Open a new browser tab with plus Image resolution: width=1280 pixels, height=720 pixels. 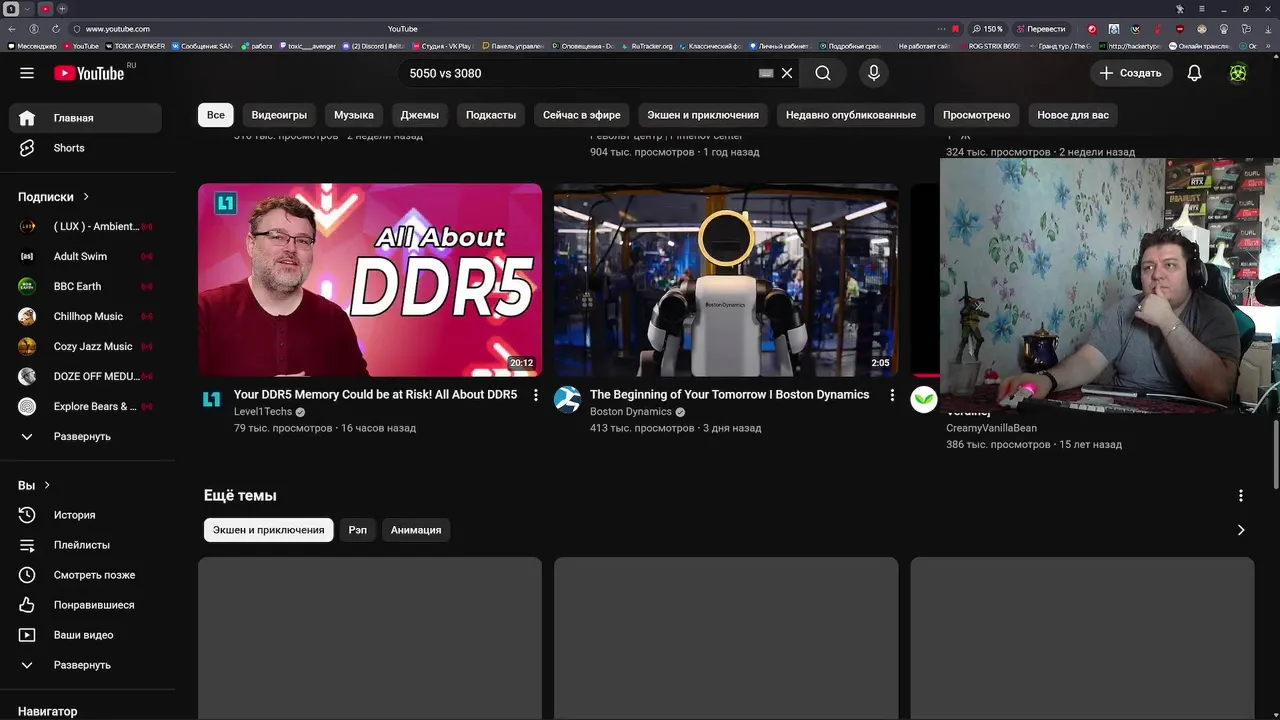click(x=62, y=9)
